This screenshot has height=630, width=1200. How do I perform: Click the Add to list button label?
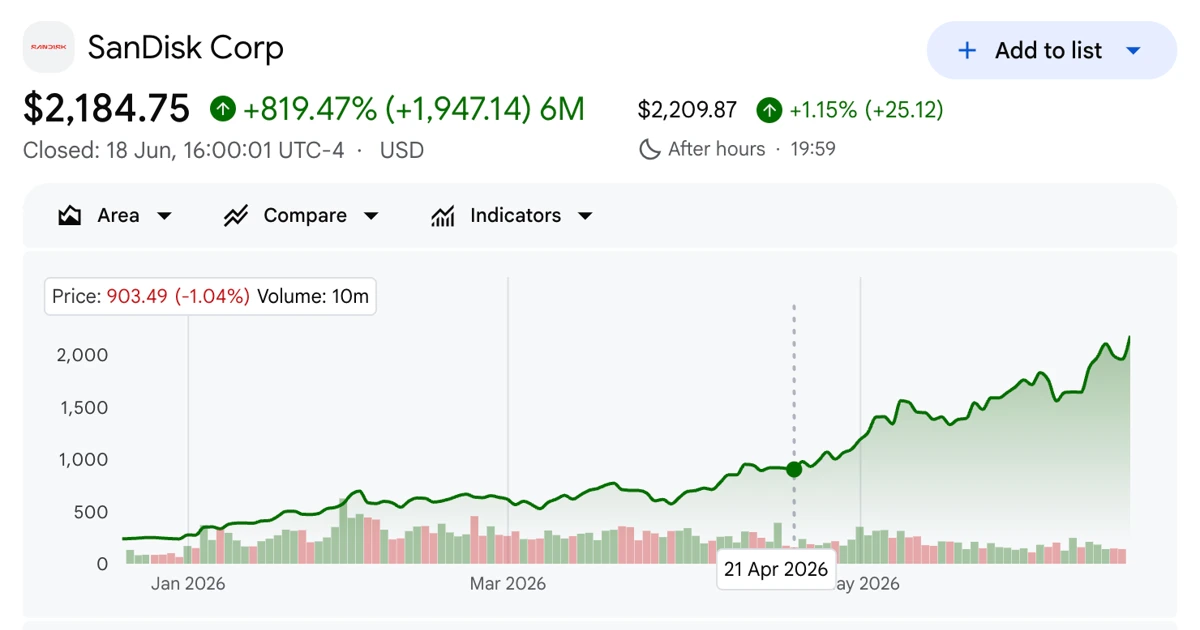pos(1048,50)
